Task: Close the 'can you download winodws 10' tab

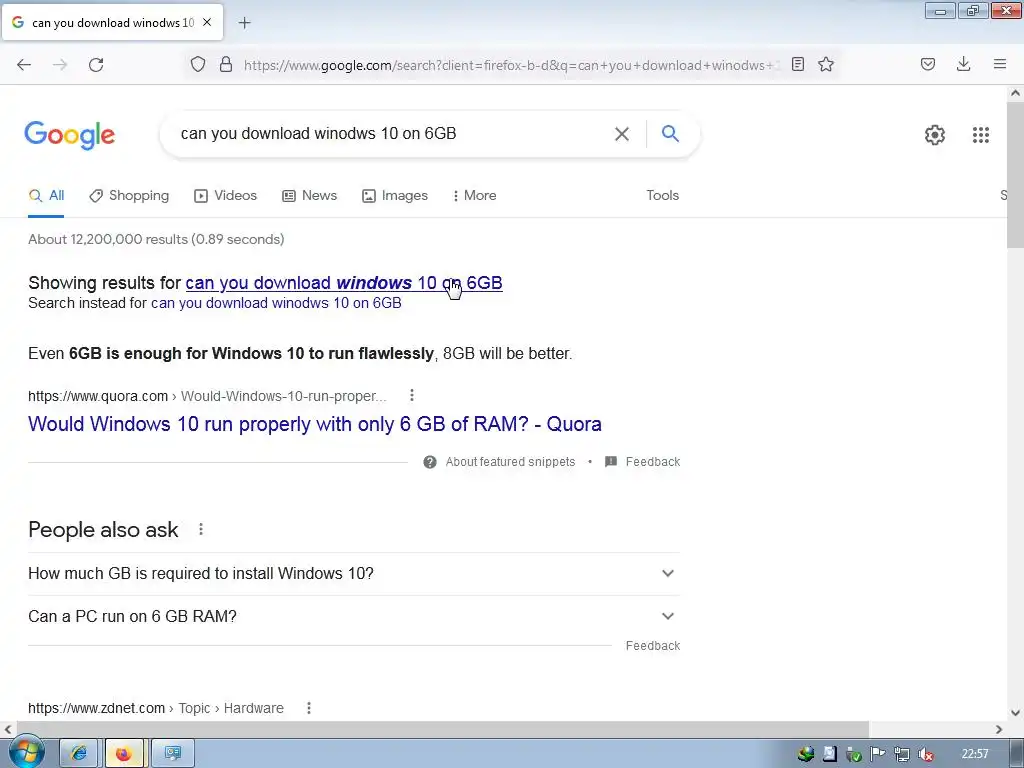Action: tap(207, 22)
